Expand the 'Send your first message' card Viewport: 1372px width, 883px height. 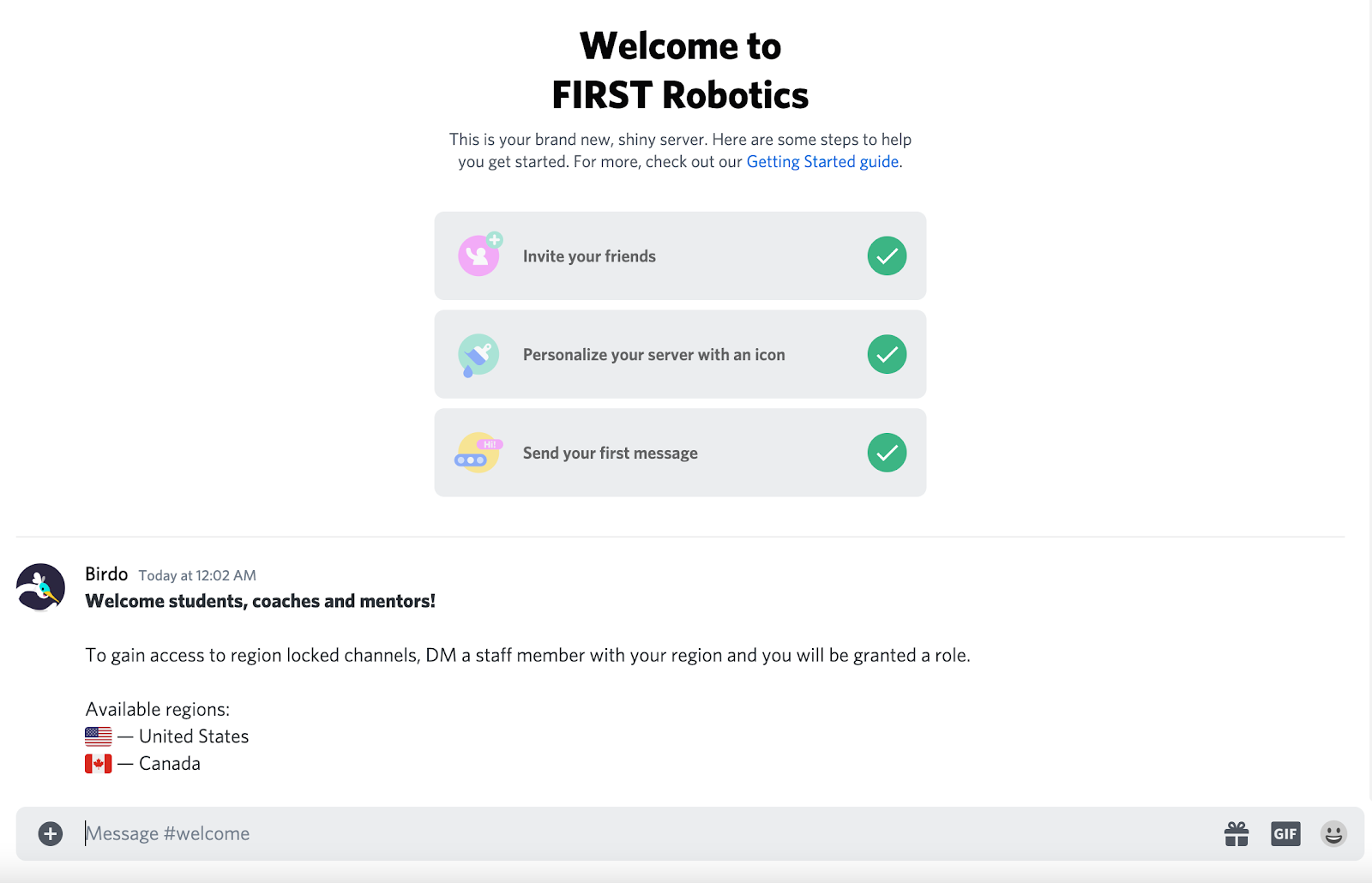point(680,453)
